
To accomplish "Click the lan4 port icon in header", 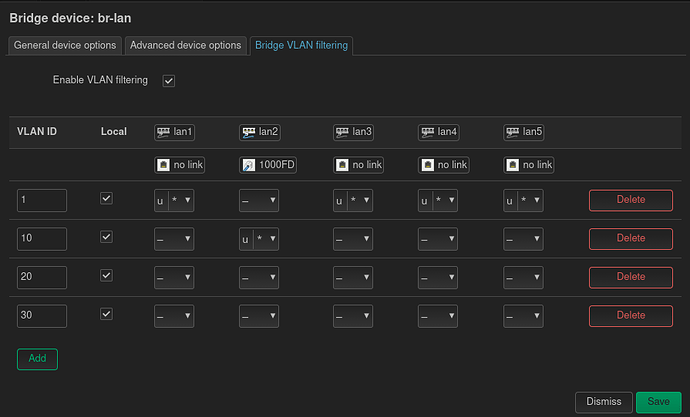I will (x=427, y=132).
